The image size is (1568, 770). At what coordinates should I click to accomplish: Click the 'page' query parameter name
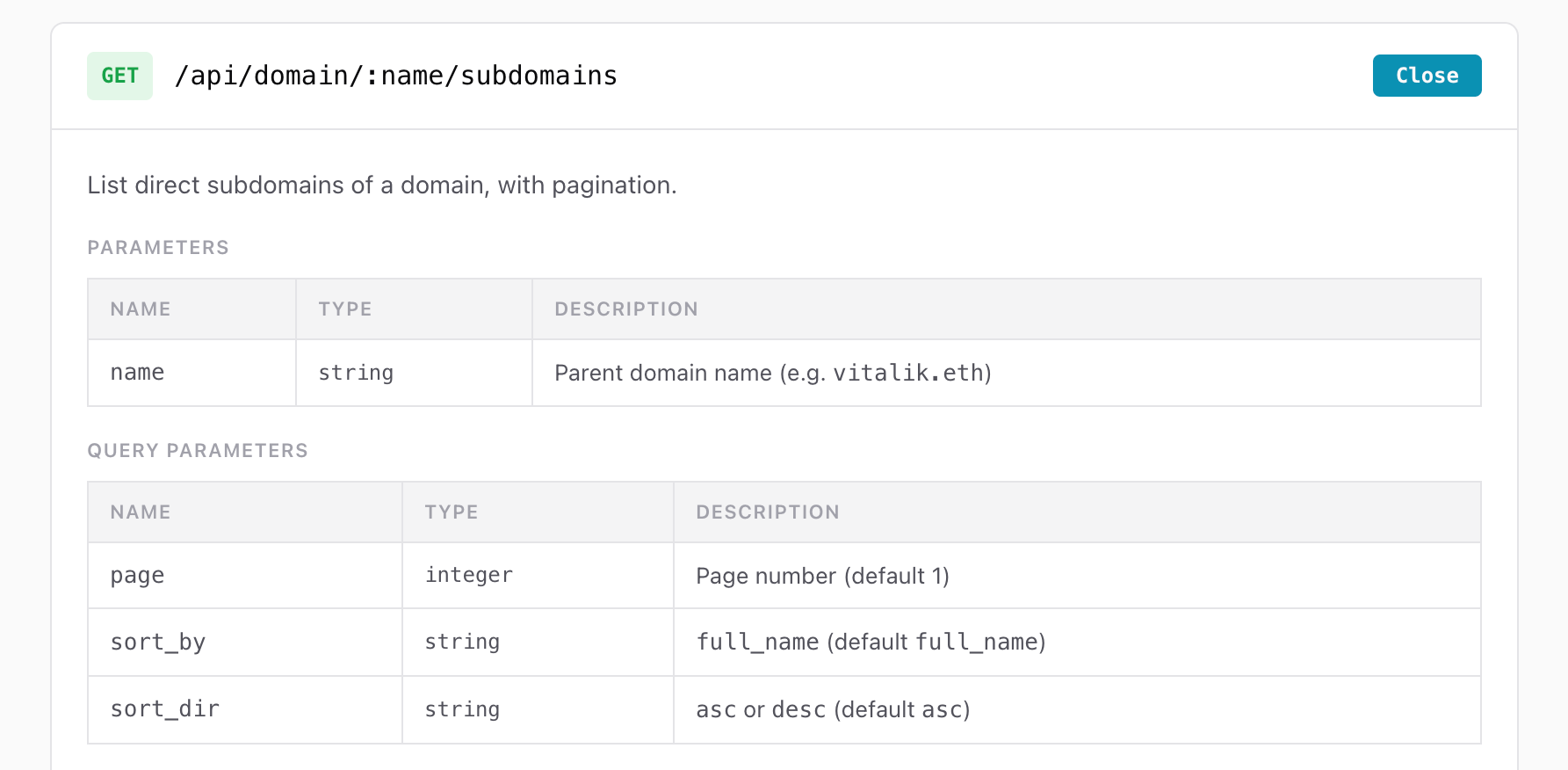[138, 576]
